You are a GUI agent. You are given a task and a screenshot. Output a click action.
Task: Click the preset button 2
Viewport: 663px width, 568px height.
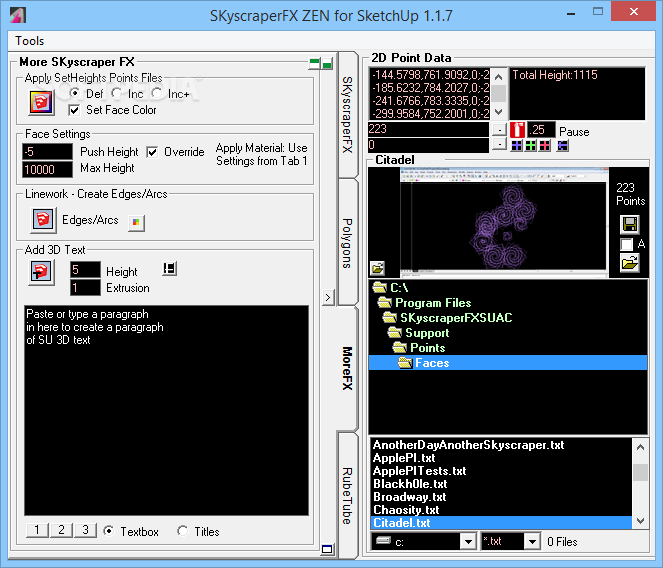tap(61, 530)
